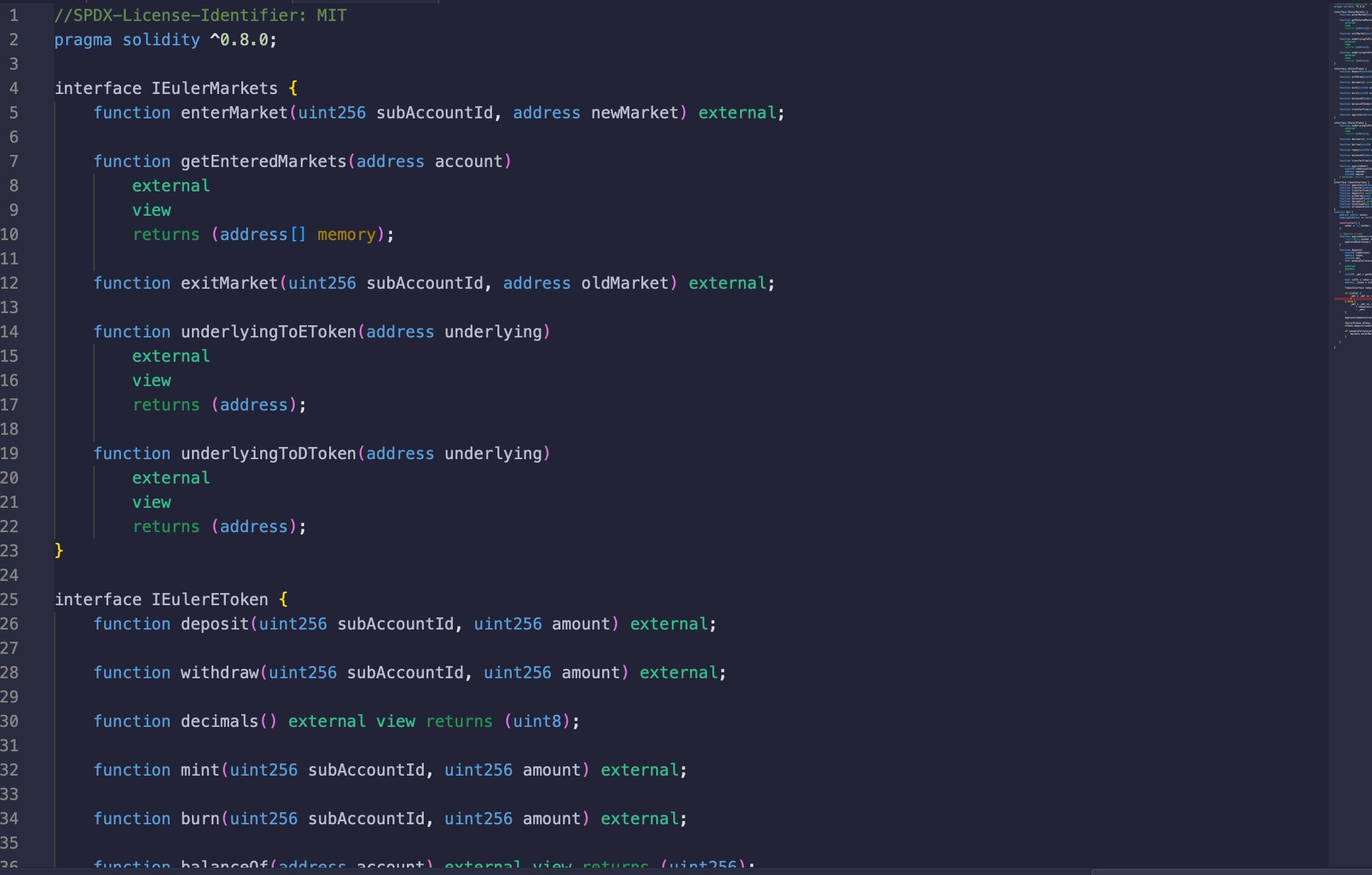Select line number 7 in gutter
The image size is (1372, 875).
click(14, 161)
